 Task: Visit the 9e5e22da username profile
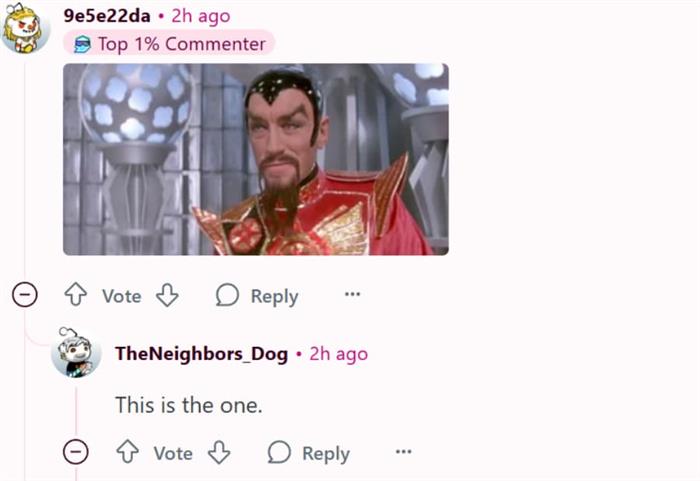[x=107, y=16]
